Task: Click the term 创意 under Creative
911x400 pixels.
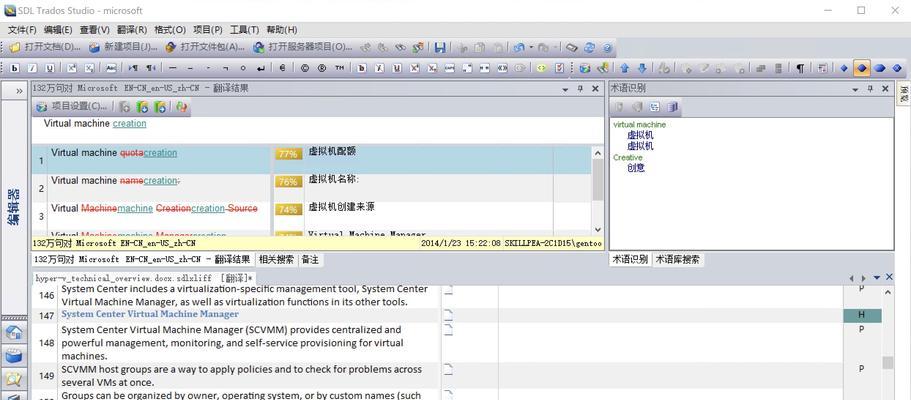Action: [x=636, y=168]
